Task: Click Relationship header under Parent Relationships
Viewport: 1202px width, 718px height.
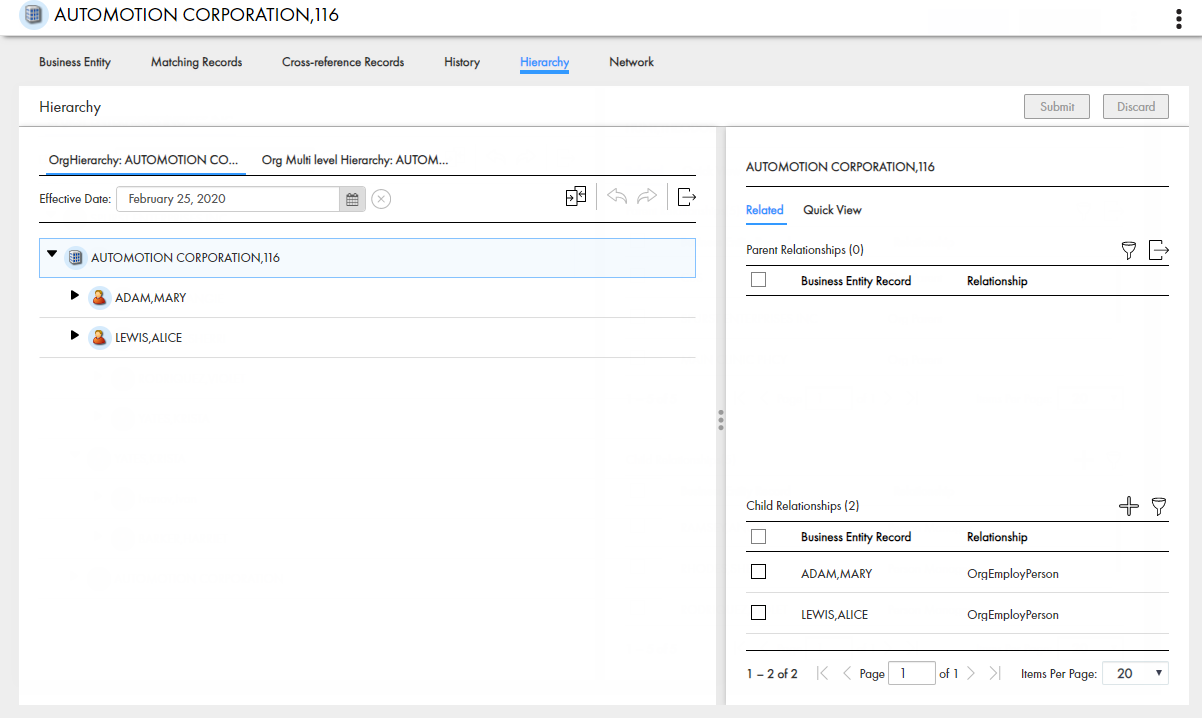Action: pos(997,281)
